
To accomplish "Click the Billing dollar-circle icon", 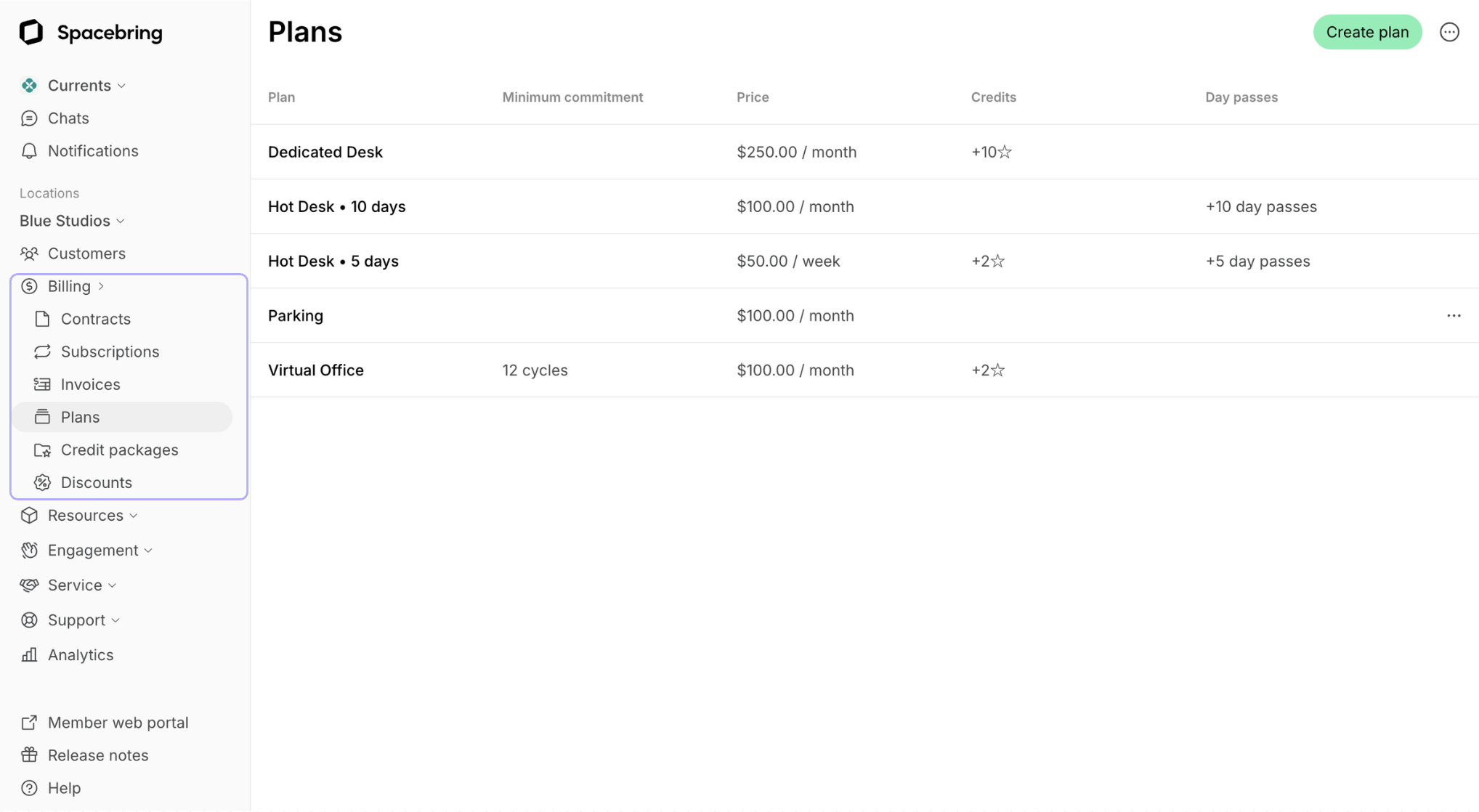I will coord(29,286).
